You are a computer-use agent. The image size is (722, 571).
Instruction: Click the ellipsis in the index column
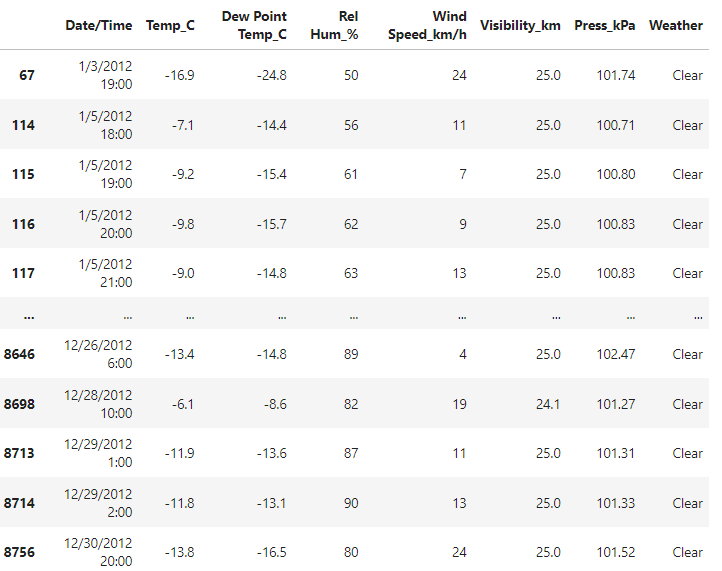click(28, 314)
